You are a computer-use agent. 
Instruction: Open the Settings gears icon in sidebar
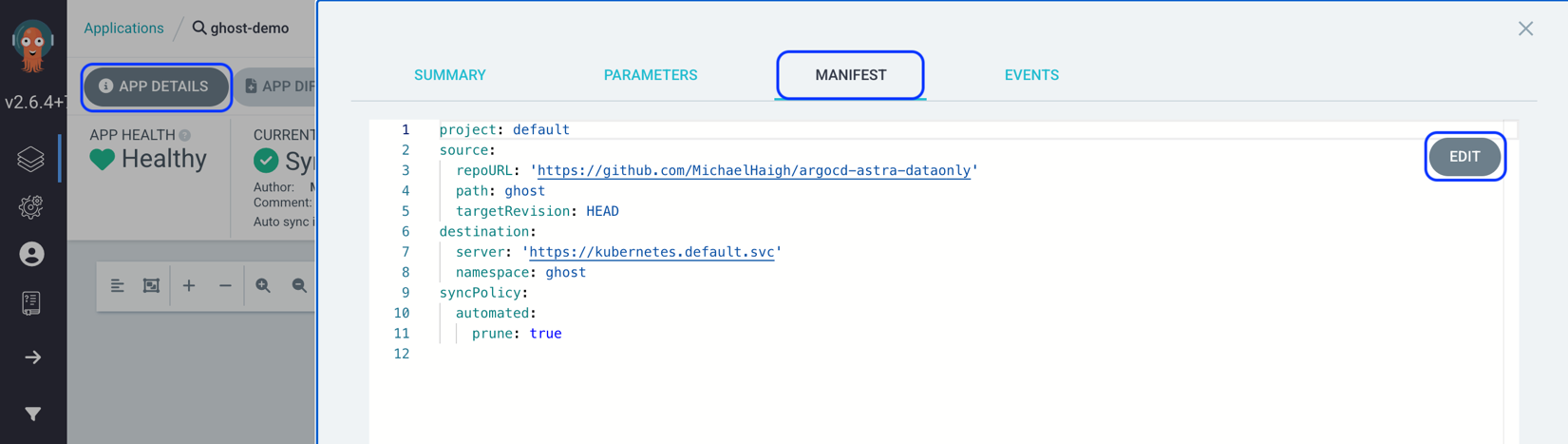click(31, 206)
